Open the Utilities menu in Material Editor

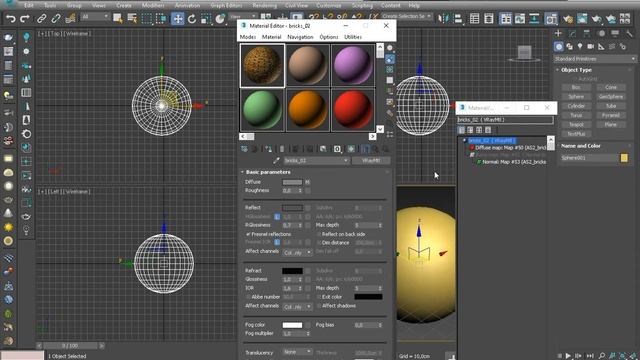tap(353, 37)
